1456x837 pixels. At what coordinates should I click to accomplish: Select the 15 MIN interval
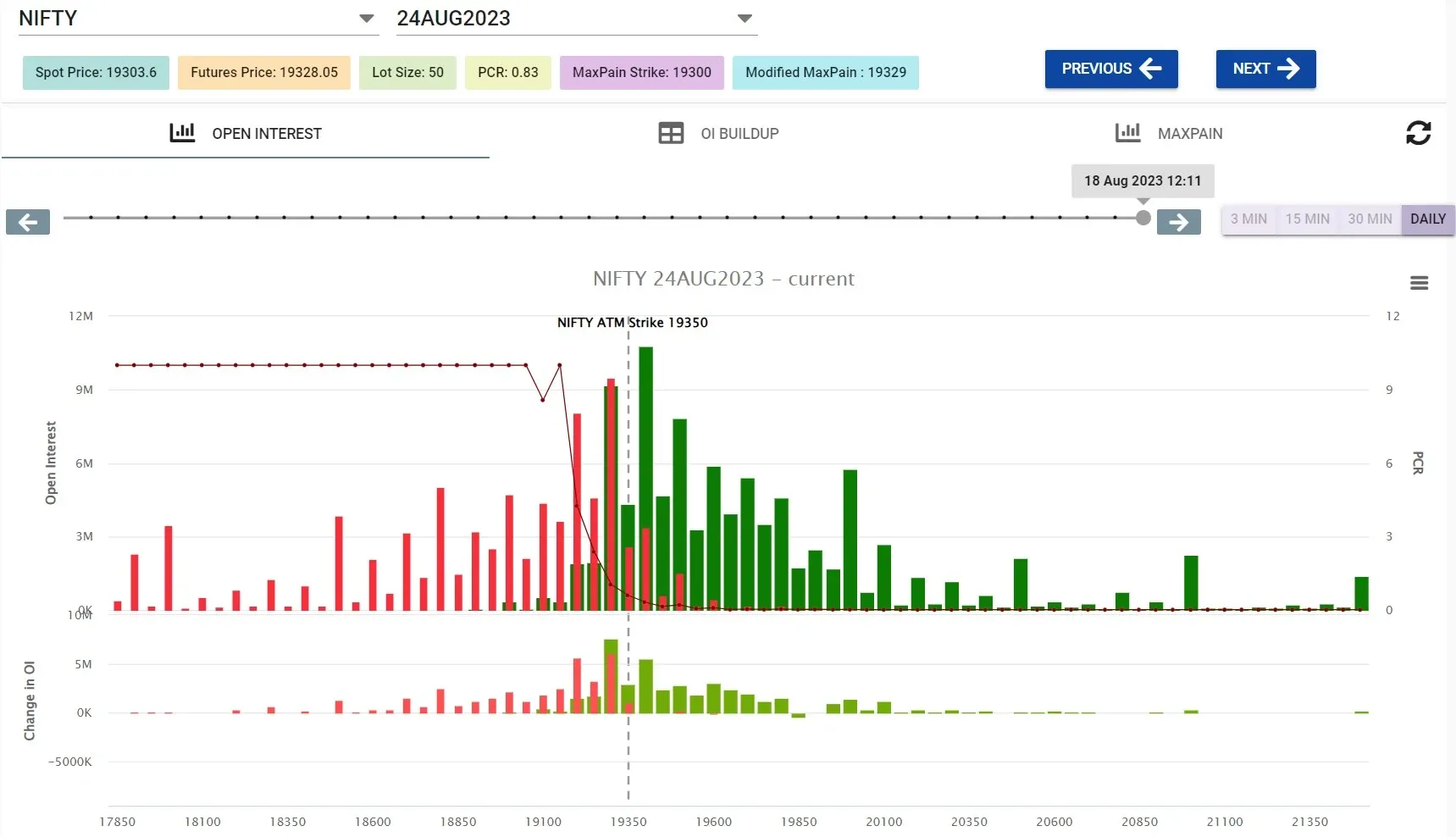pos(1307,219)
